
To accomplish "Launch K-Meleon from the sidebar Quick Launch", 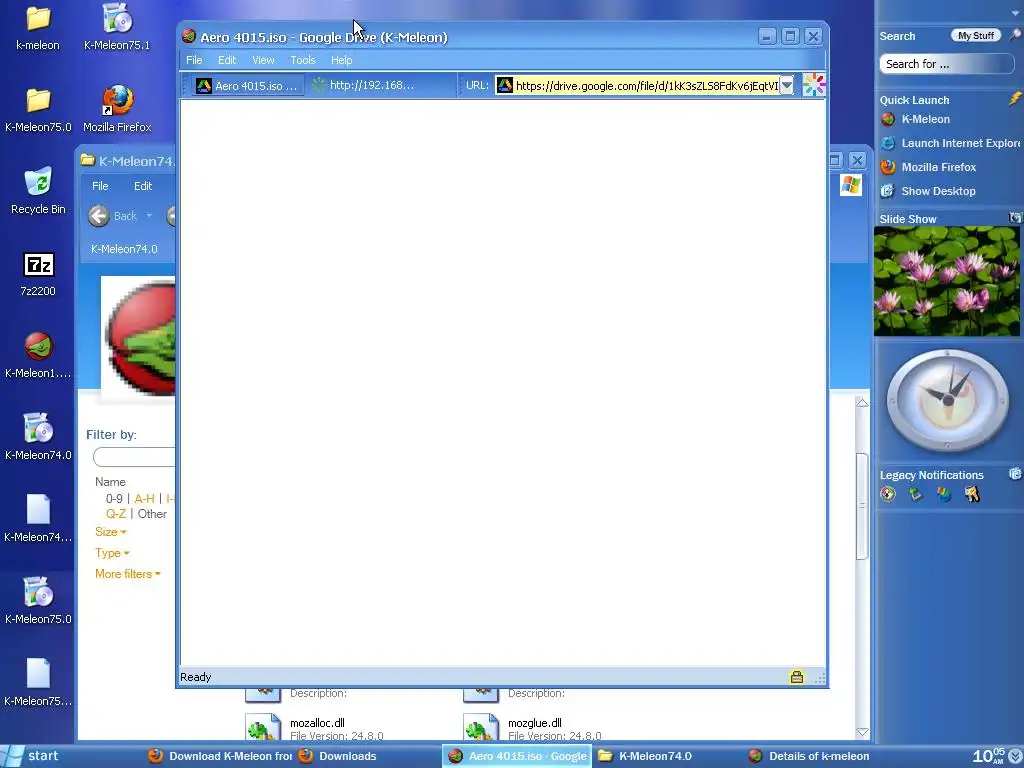I will (x=917, y=120).
